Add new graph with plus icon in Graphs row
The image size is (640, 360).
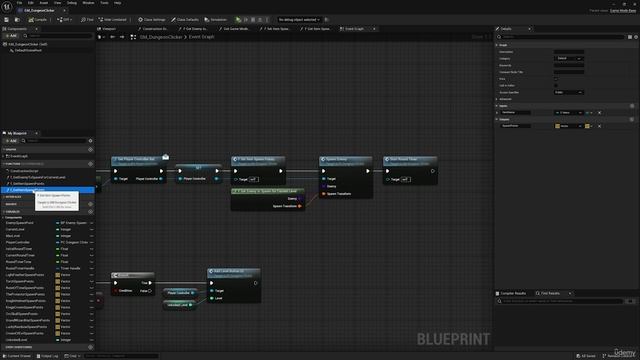91,150
